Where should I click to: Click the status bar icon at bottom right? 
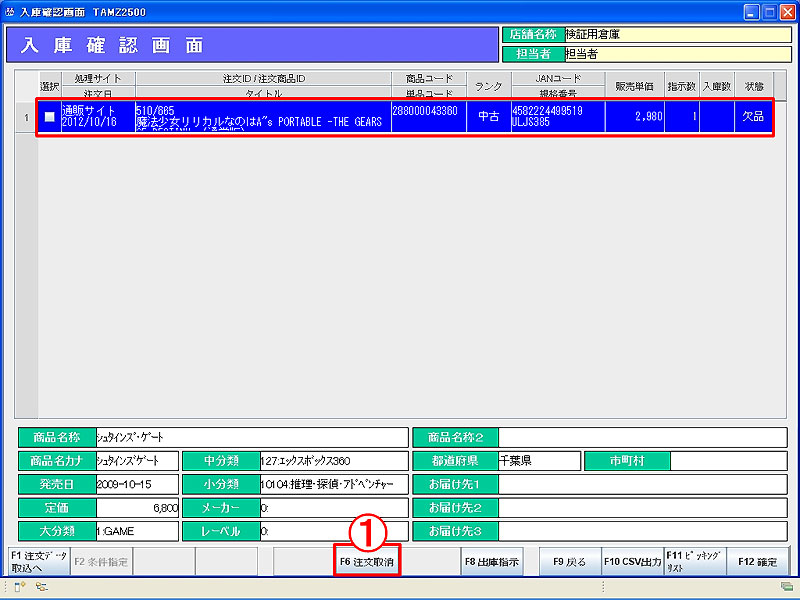click(787, 587)
